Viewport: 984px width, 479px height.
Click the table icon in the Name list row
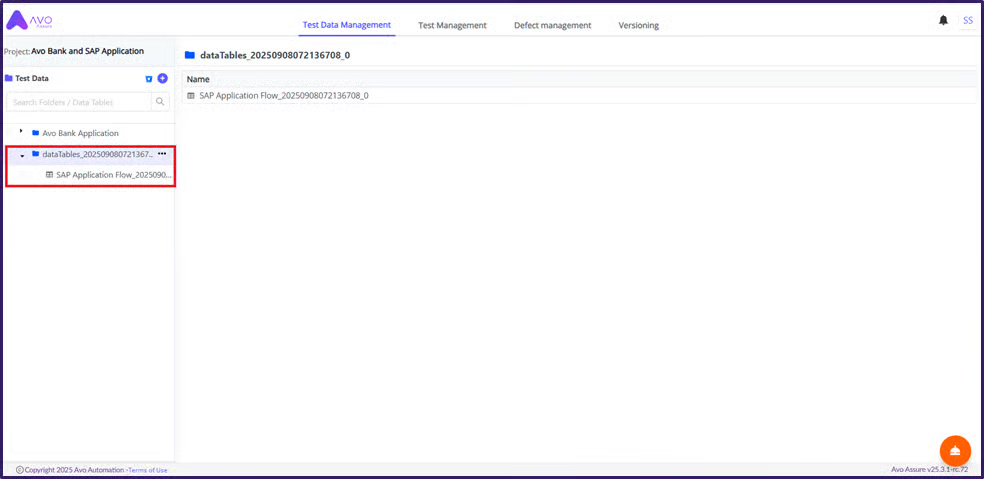pos(191,96)
